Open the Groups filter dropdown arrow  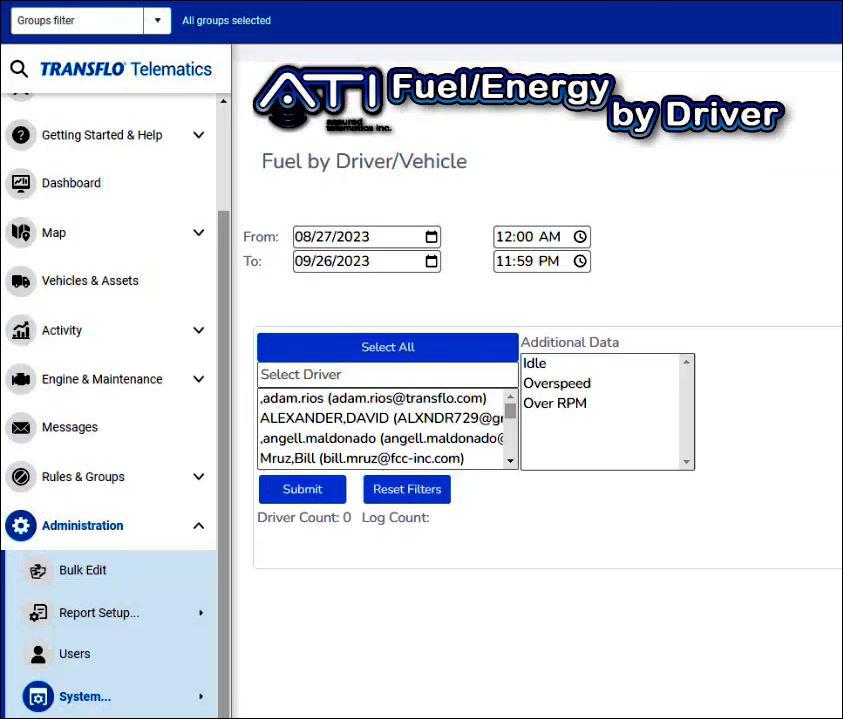pyautogui.click(x=157, y=20)
